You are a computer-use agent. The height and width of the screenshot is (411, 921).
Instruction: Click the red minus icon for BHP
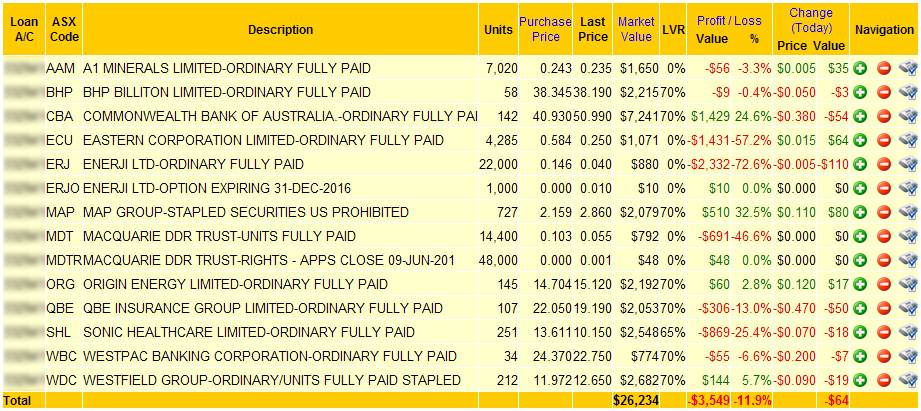884,92
